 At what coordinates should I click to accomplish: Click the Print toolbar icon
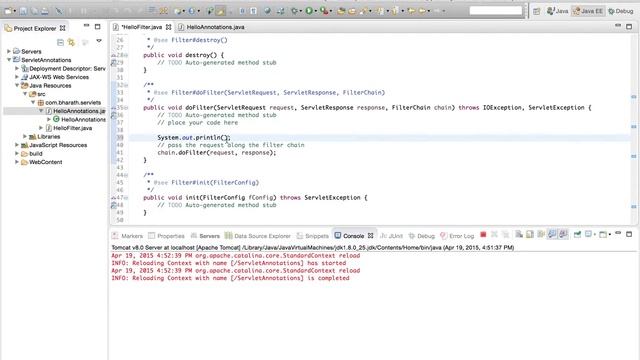coord(45,11)
